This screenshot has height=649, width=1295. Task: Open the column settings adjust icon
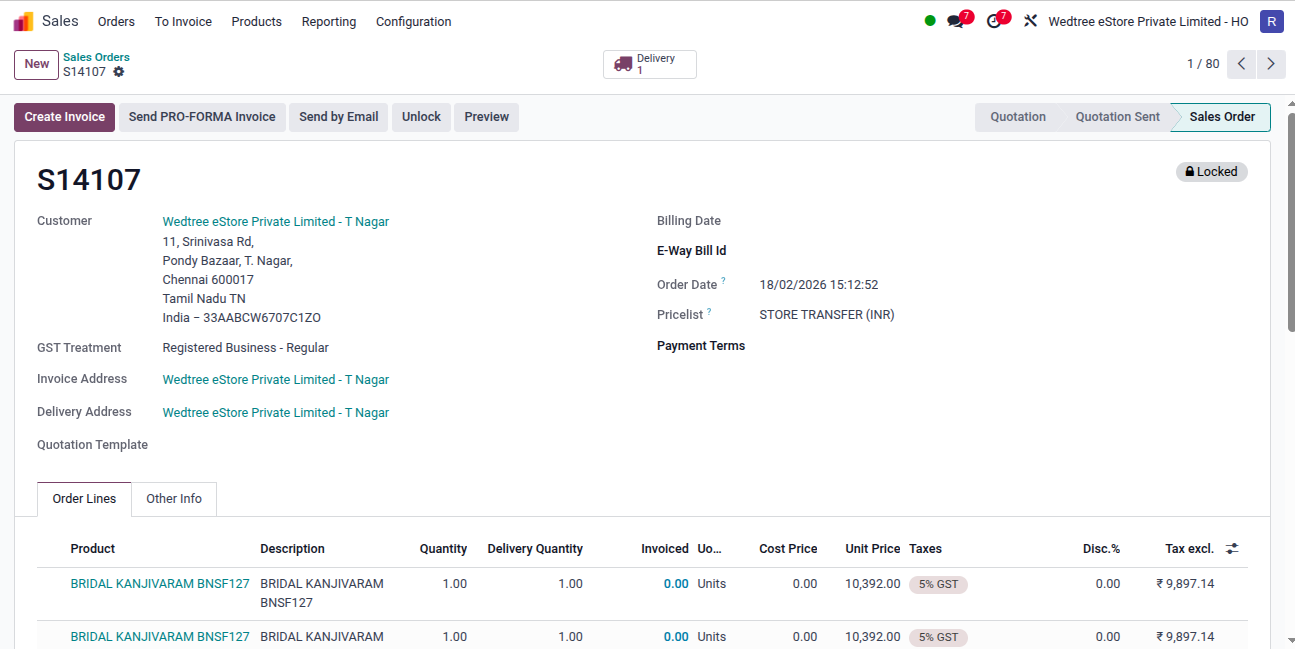point(1232,549)
